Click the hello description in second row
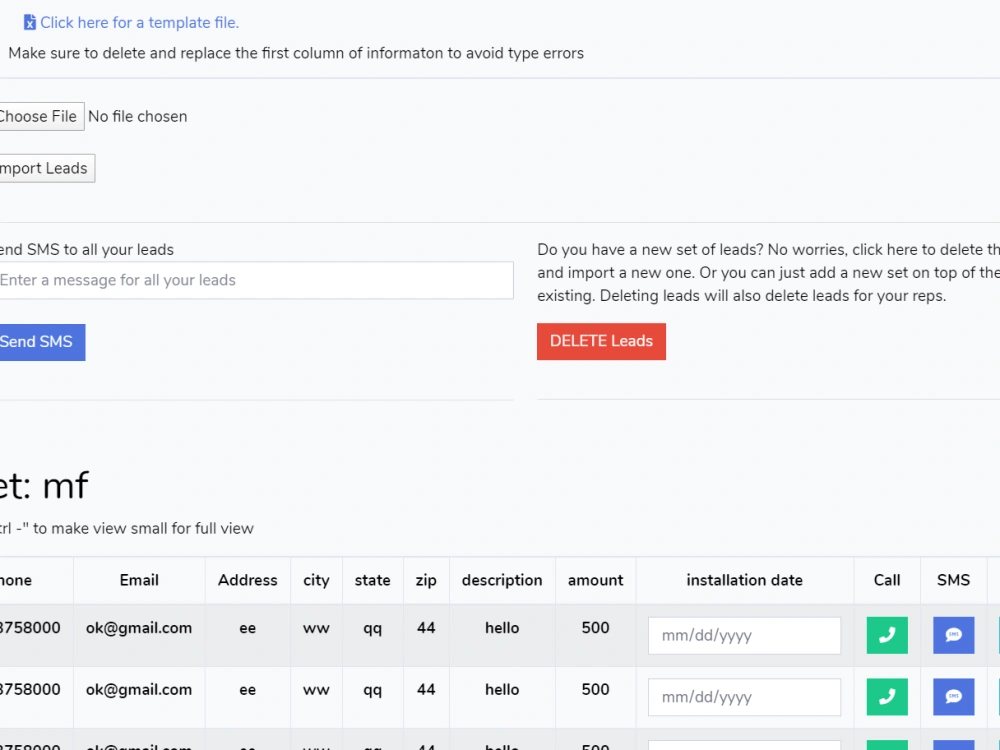The image size is (1000, 750). [502, 690]
